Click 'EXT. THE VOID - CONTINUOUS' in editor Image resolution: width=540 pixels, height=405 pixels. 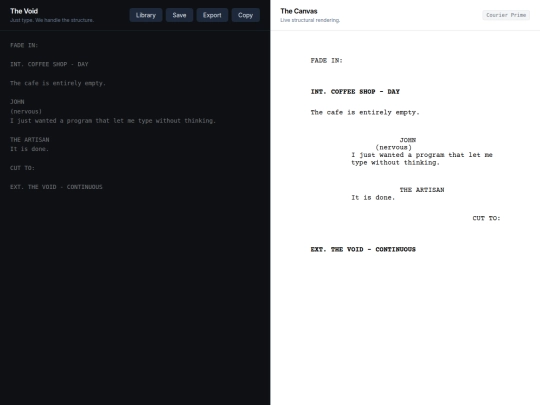click(56, 187)
